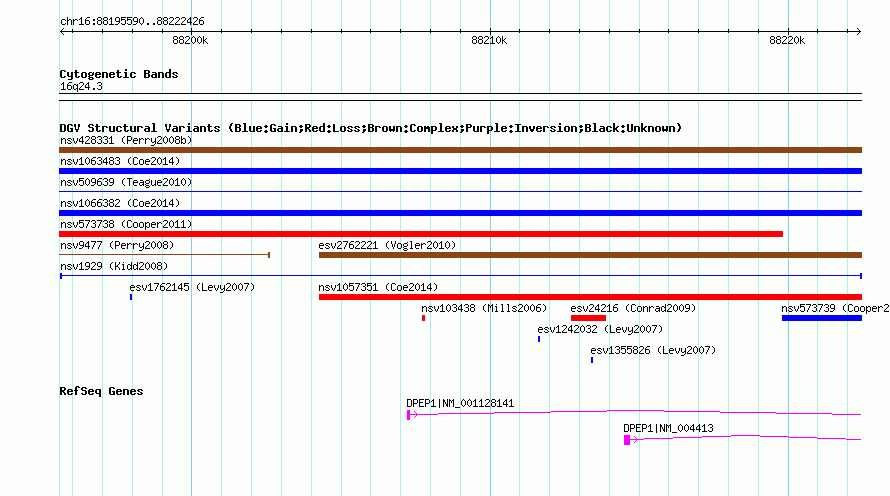This screenshot has width=890, height=496.
Task: Click the DPEP1|NM_001128141 gene label
Action: pos(460,403)
